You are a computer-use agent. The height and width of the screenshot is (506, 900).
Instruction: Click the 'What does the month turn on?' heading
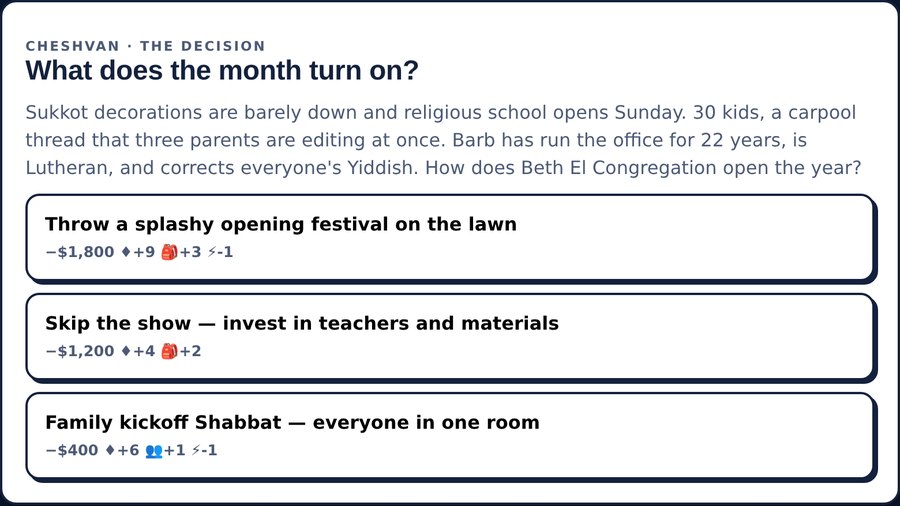click(x=222, y=71)
